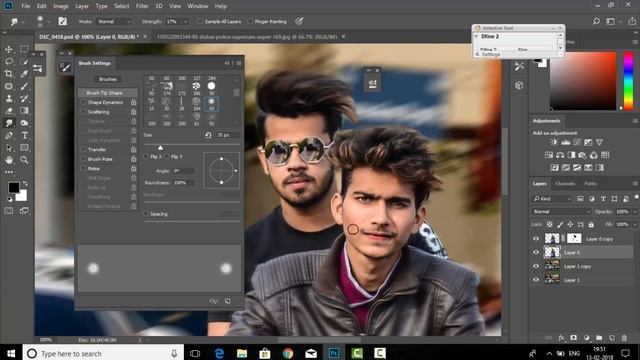Open the Window menu

click(x=198, y=6)
